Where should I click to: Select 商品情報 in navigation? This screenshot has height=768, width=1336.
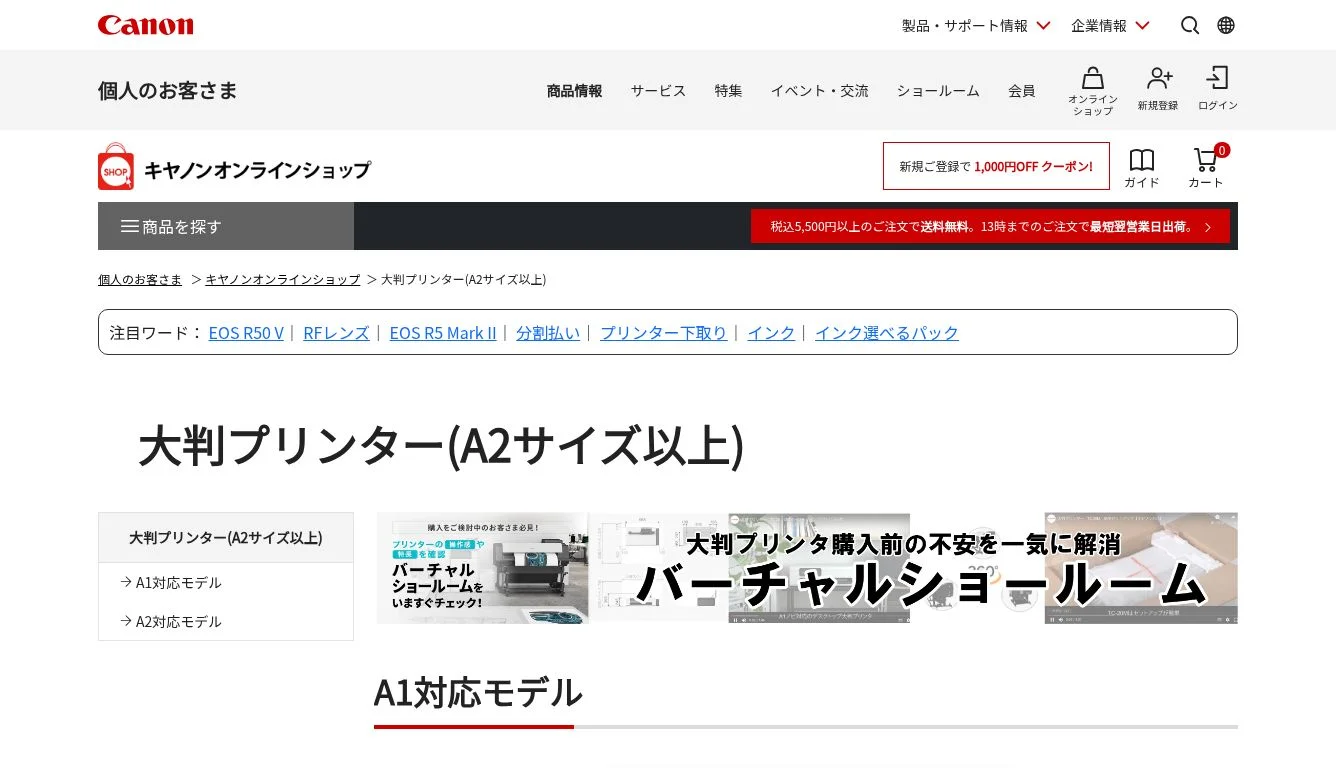click(574, 91)
